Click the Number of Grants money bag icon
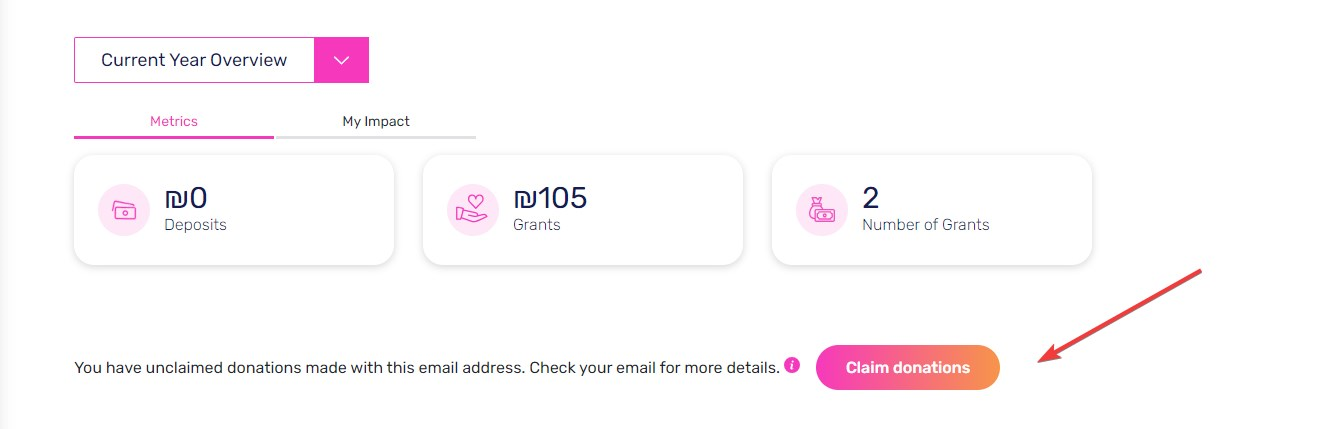 tap(821, 210)
